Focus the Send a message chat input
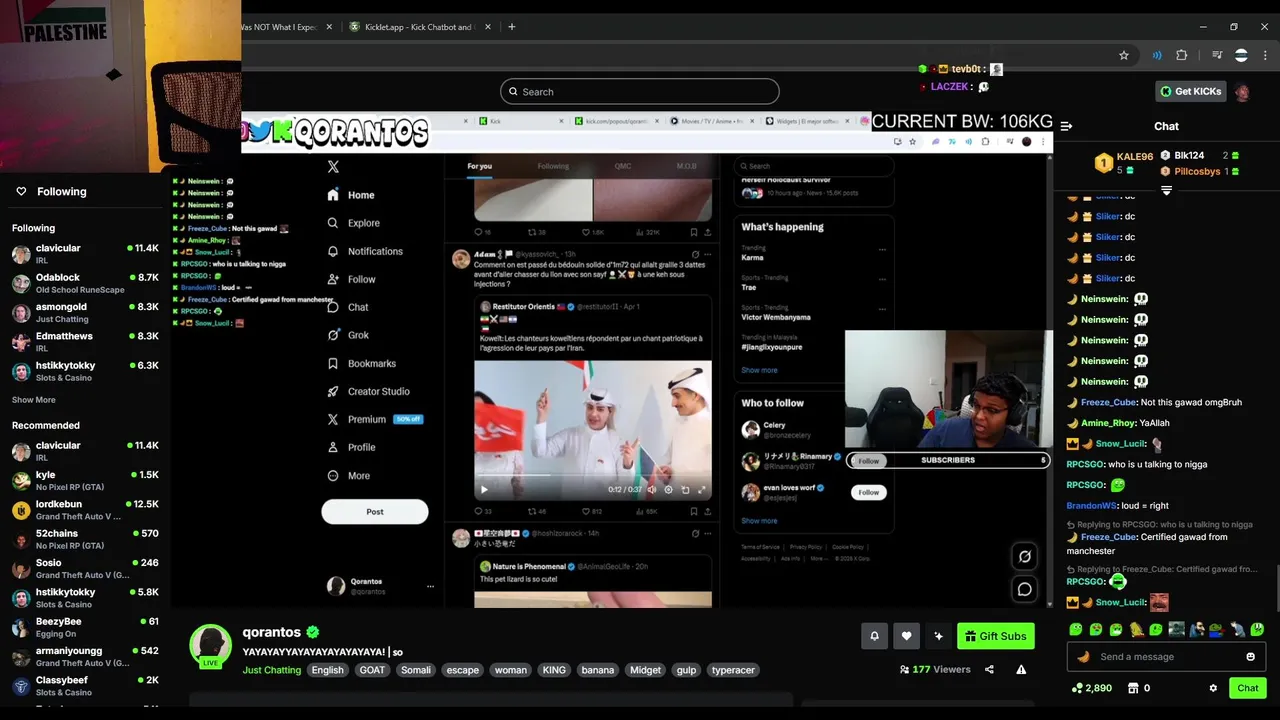This screenshot has width=1280, height=720. (x=1166, y=657)
